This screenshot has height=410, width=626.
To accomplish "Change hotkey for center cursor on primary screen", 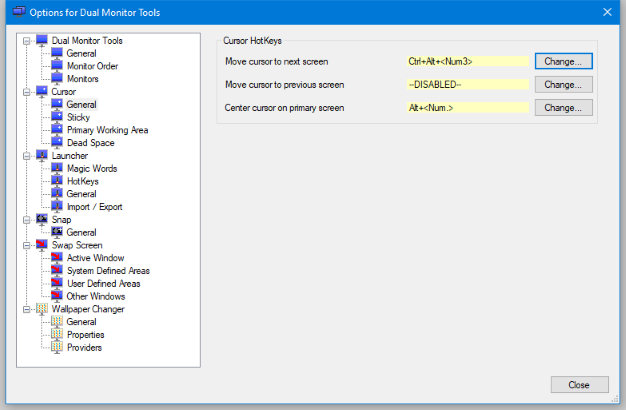I will pos(564,107).
